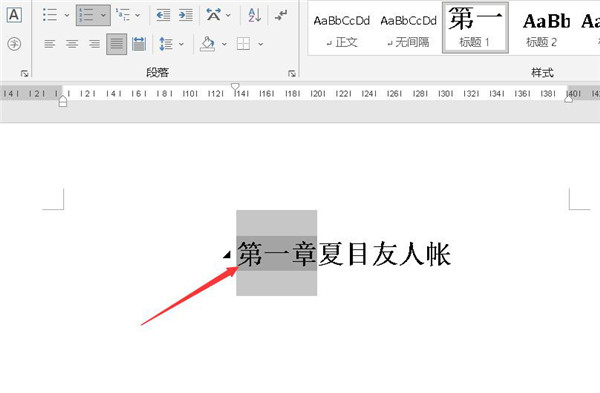Toggle justify alignment
Viewport: 600px width, 393px height.
point(117,44)
